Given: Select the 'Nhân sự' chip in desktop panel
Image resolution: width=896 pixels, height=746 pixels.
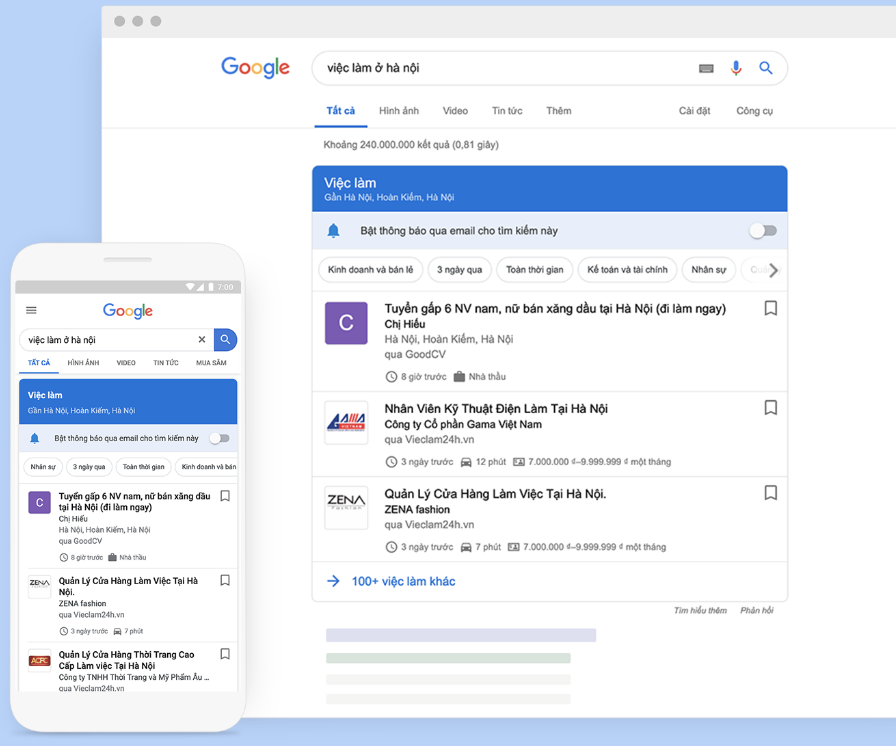Looking at the screenshot, I should point(709,270).
